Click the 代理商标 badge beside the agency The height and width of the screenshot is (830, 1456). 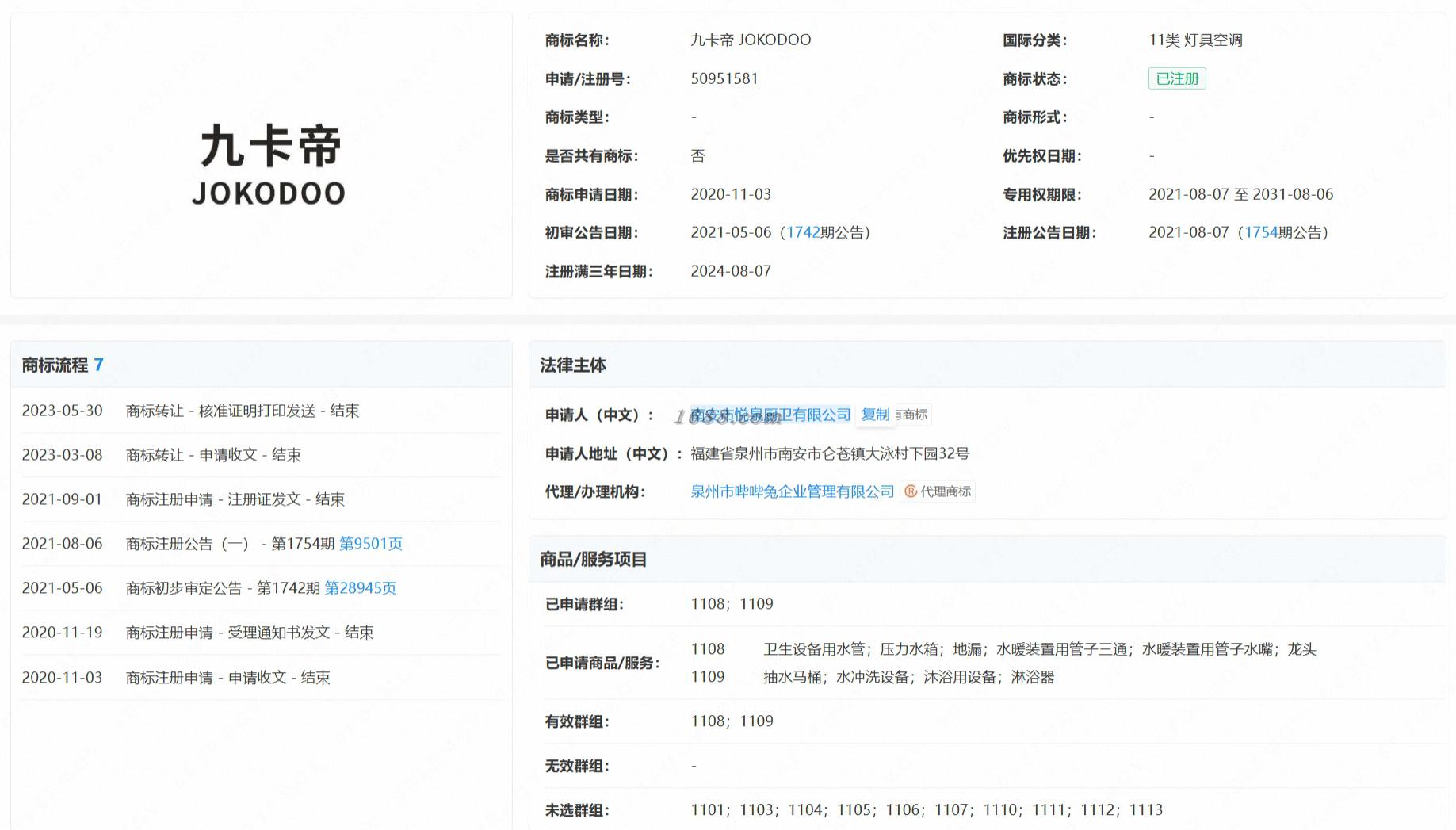[x=938, y=491]
